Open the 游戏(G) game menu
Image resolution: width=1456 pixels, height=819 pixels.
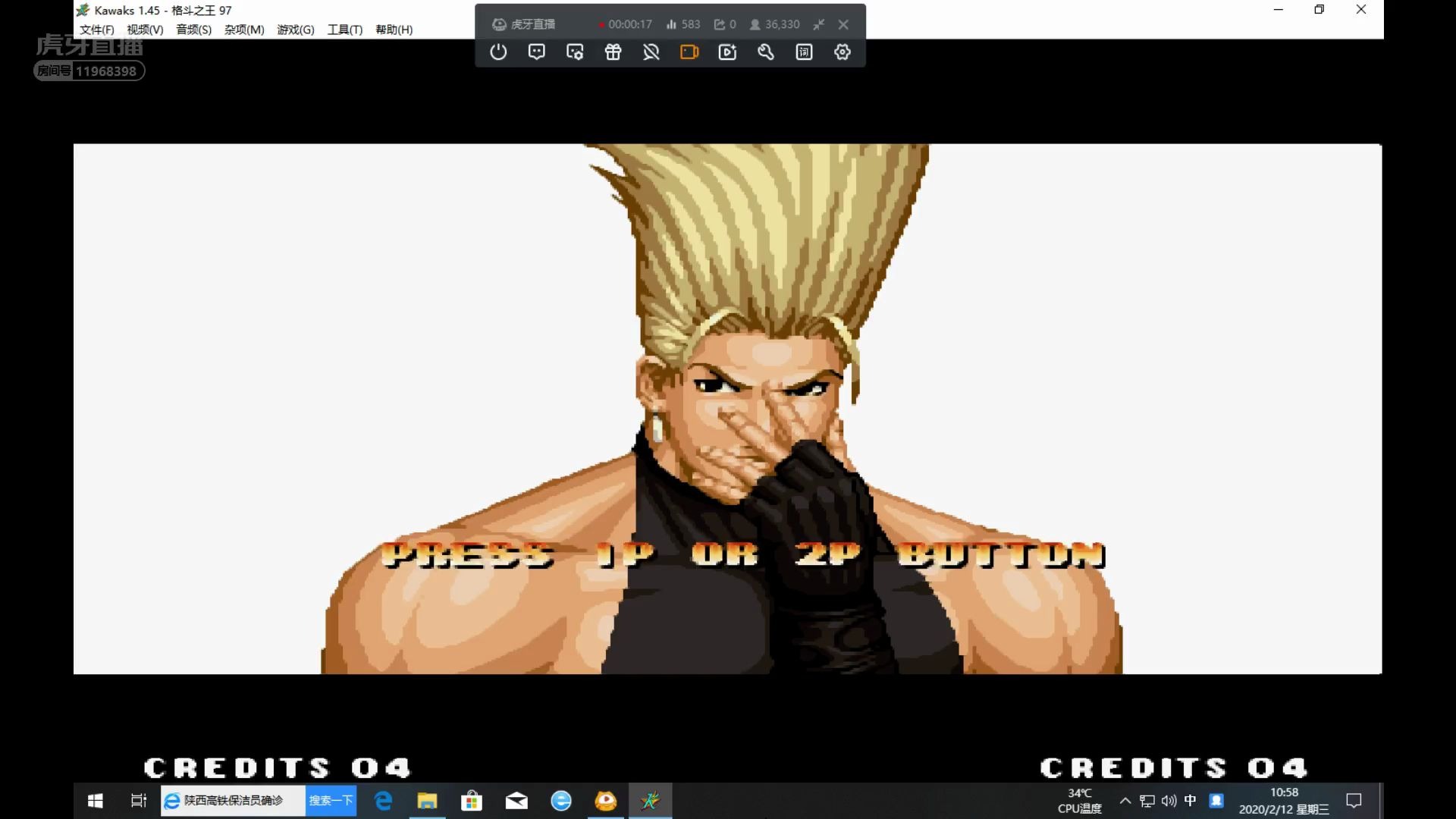click(295, 30)
